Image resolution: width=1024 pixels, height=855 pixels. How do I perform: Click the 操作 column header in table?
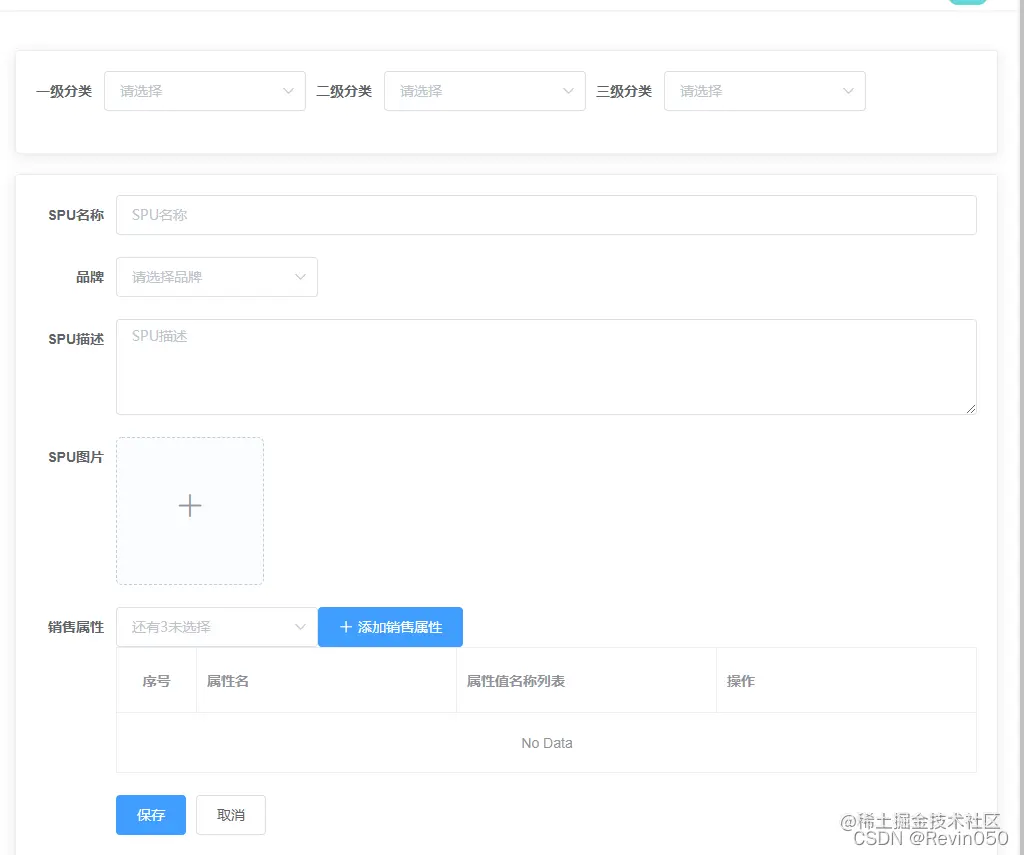[741, 680]
